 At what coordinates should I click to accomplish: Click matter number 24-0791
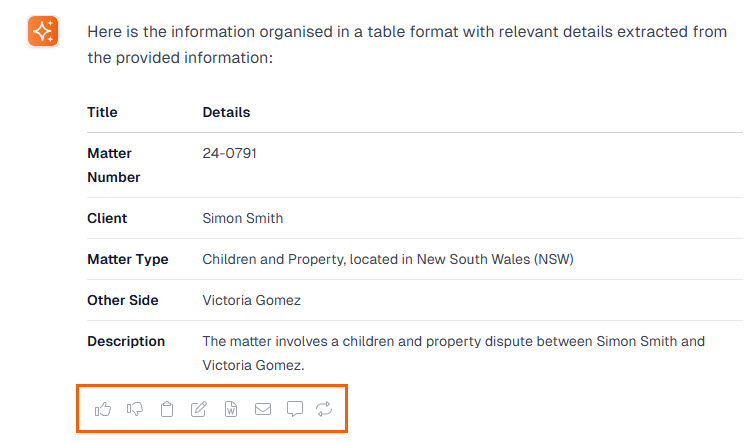pyautogui.click(x=229, y=153)
